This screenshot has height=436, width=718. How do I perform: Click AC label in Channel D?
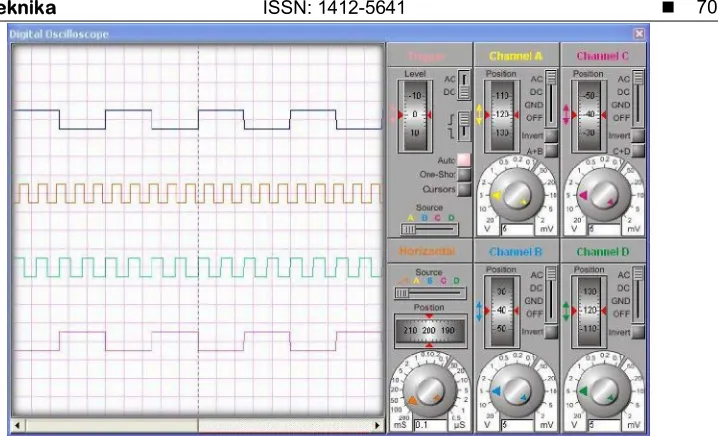coord(623,275)
